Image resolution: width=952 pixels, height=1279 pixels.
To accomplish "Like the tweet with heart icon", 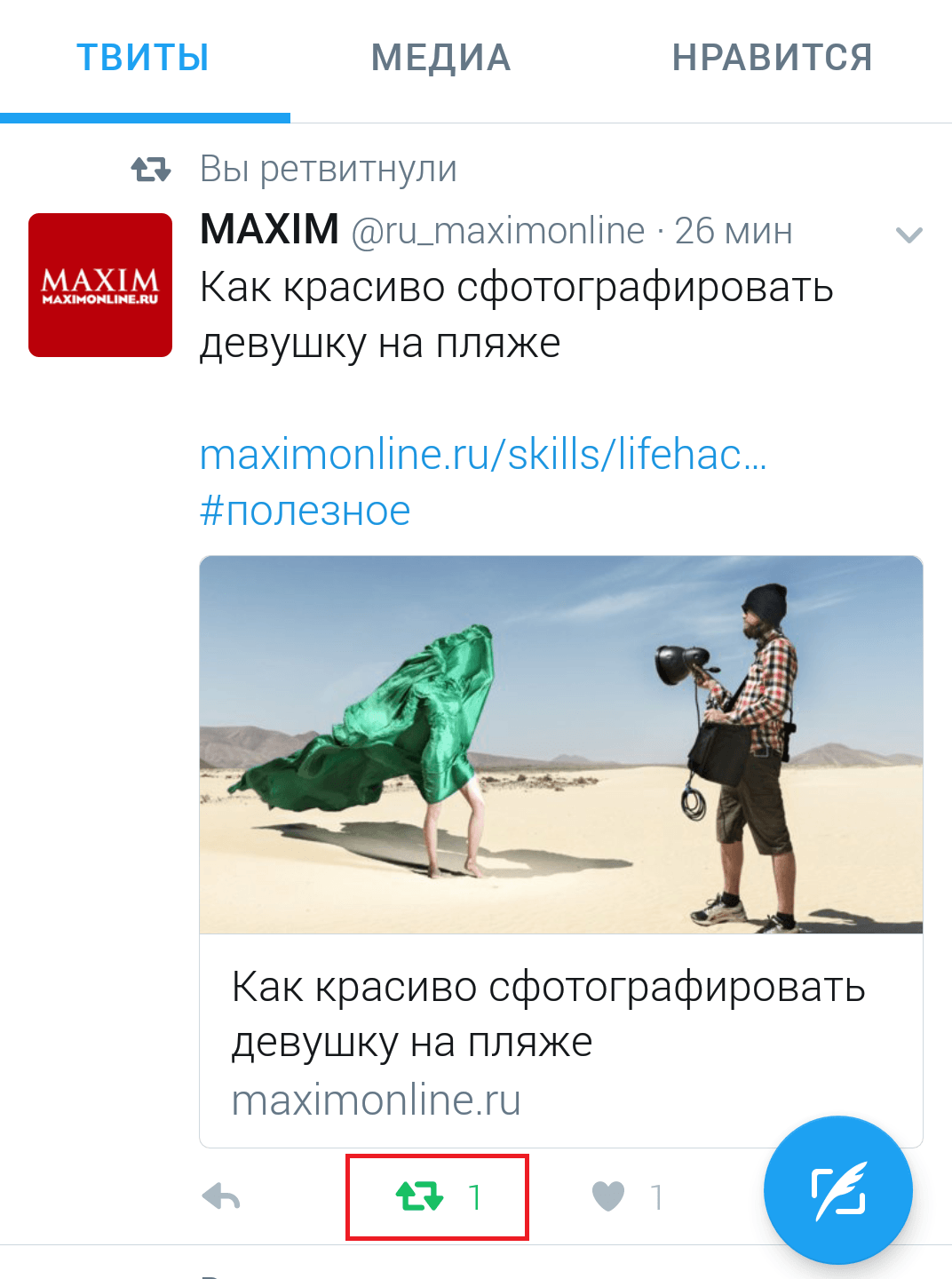I will 608,1196.
